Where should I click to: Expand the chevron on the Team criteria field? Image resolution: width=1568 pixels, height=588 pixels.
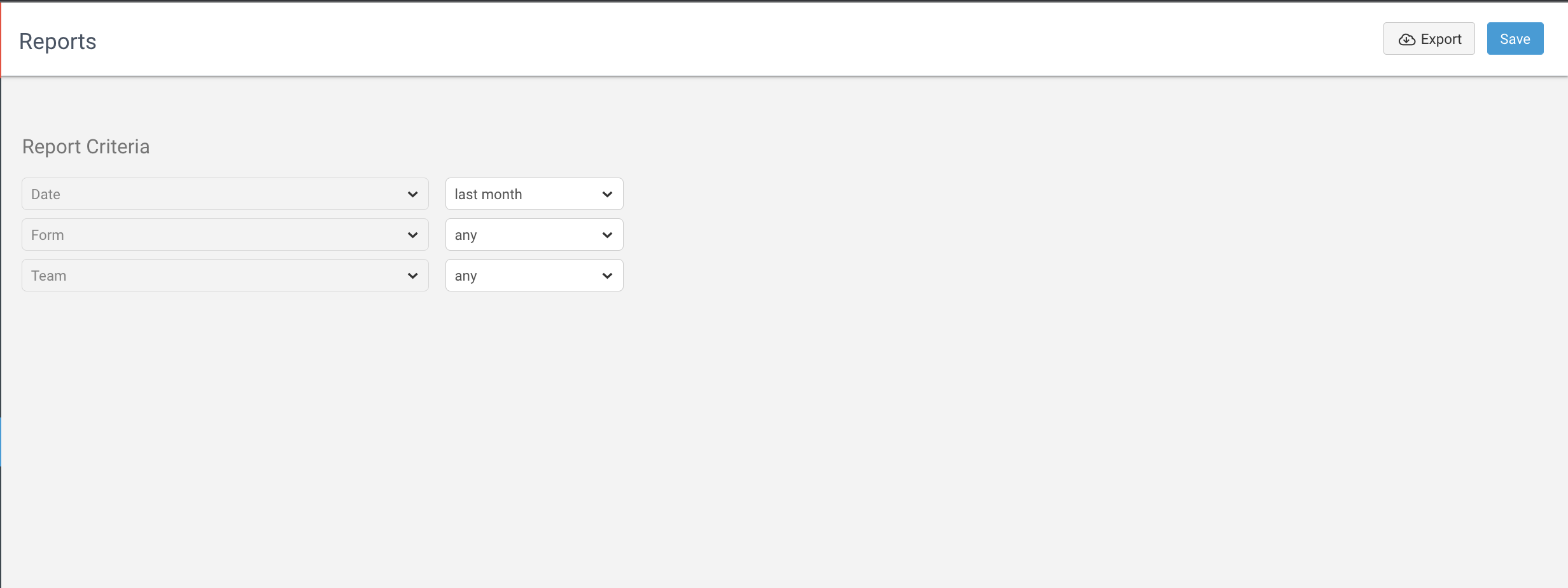pos(413,275)
